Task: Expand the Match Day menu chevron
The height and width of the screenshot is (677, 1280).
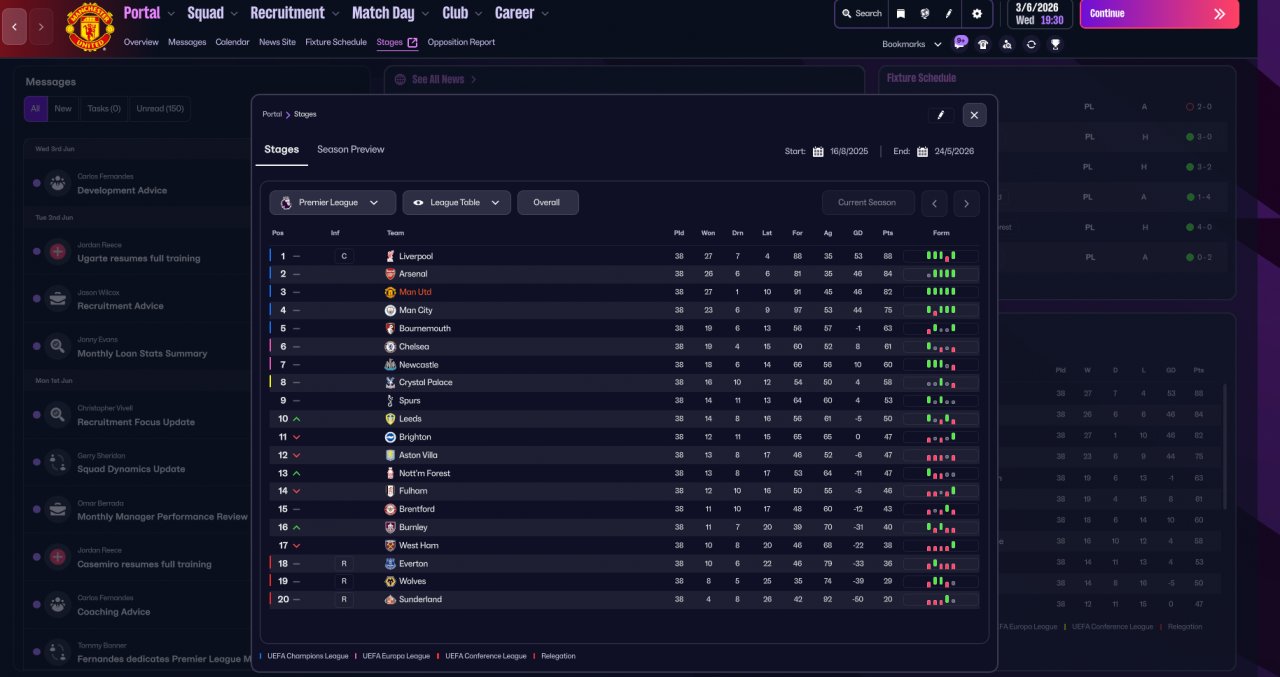Action: pyautogui.click(x=425, y=14)
